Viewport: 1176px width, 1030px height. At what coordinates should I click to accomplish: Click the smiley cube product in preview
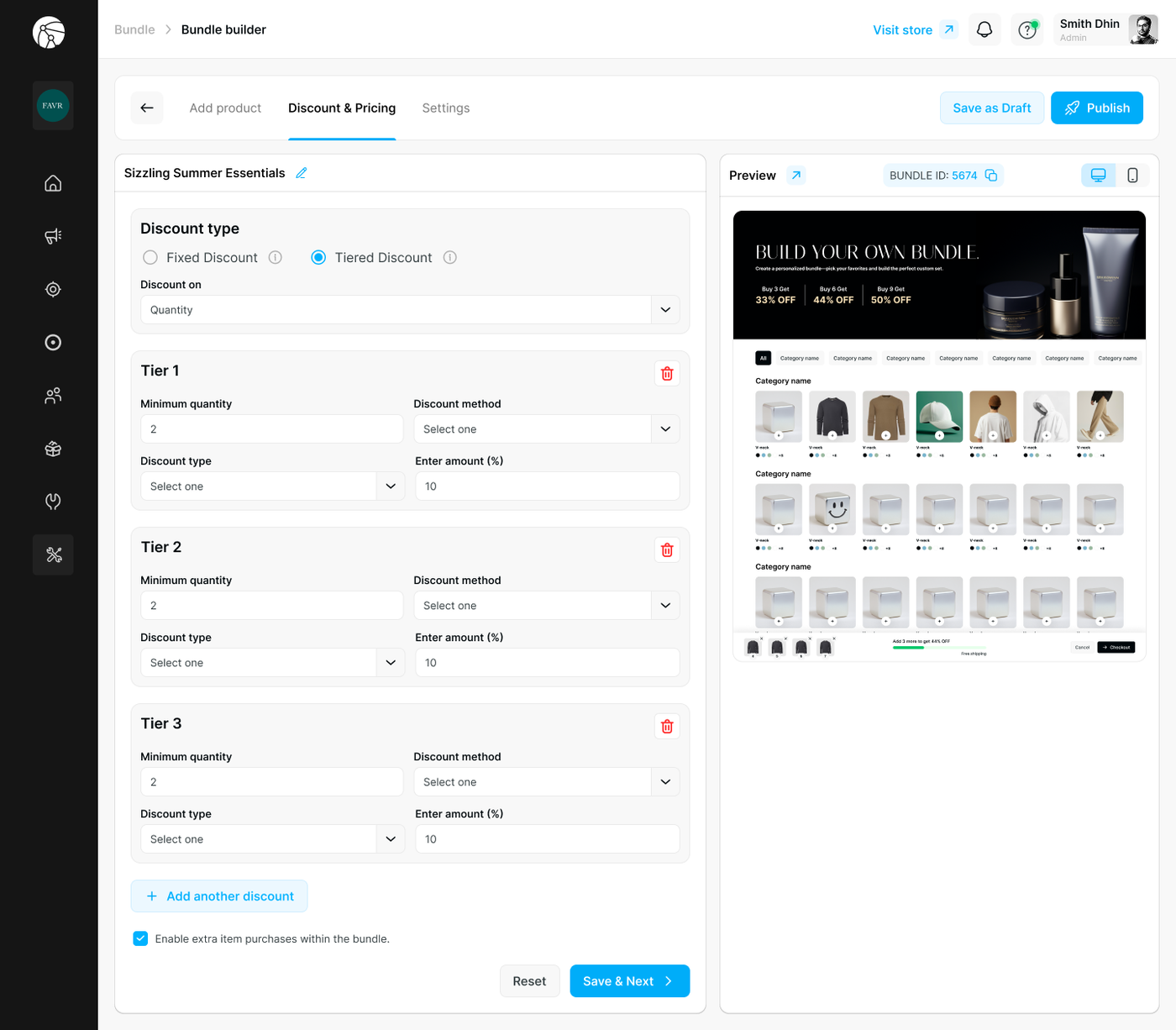(x=832, y=509)
